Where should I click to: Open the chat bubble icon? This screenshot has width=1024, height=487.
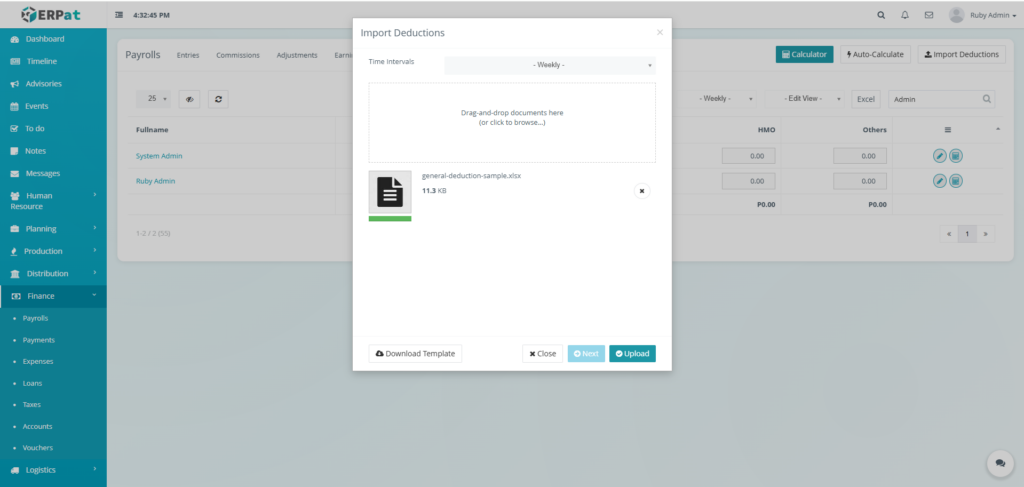[x=999, y=463]
